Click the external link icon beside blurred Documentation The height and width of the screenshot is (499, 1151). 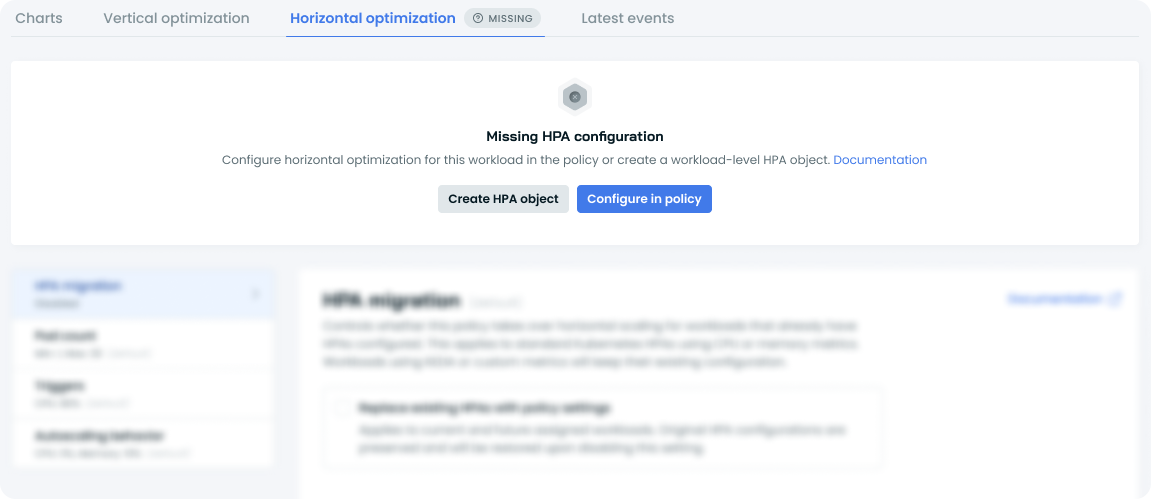(x=1115, y=299)
